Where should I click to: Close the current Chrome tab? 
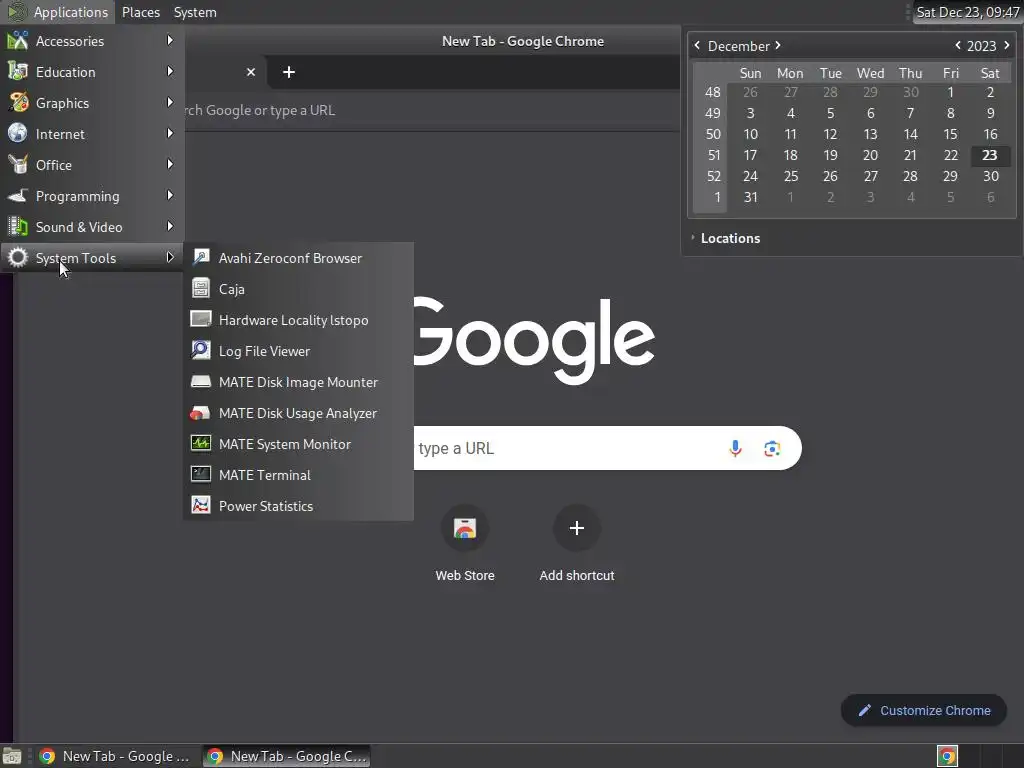251,72
